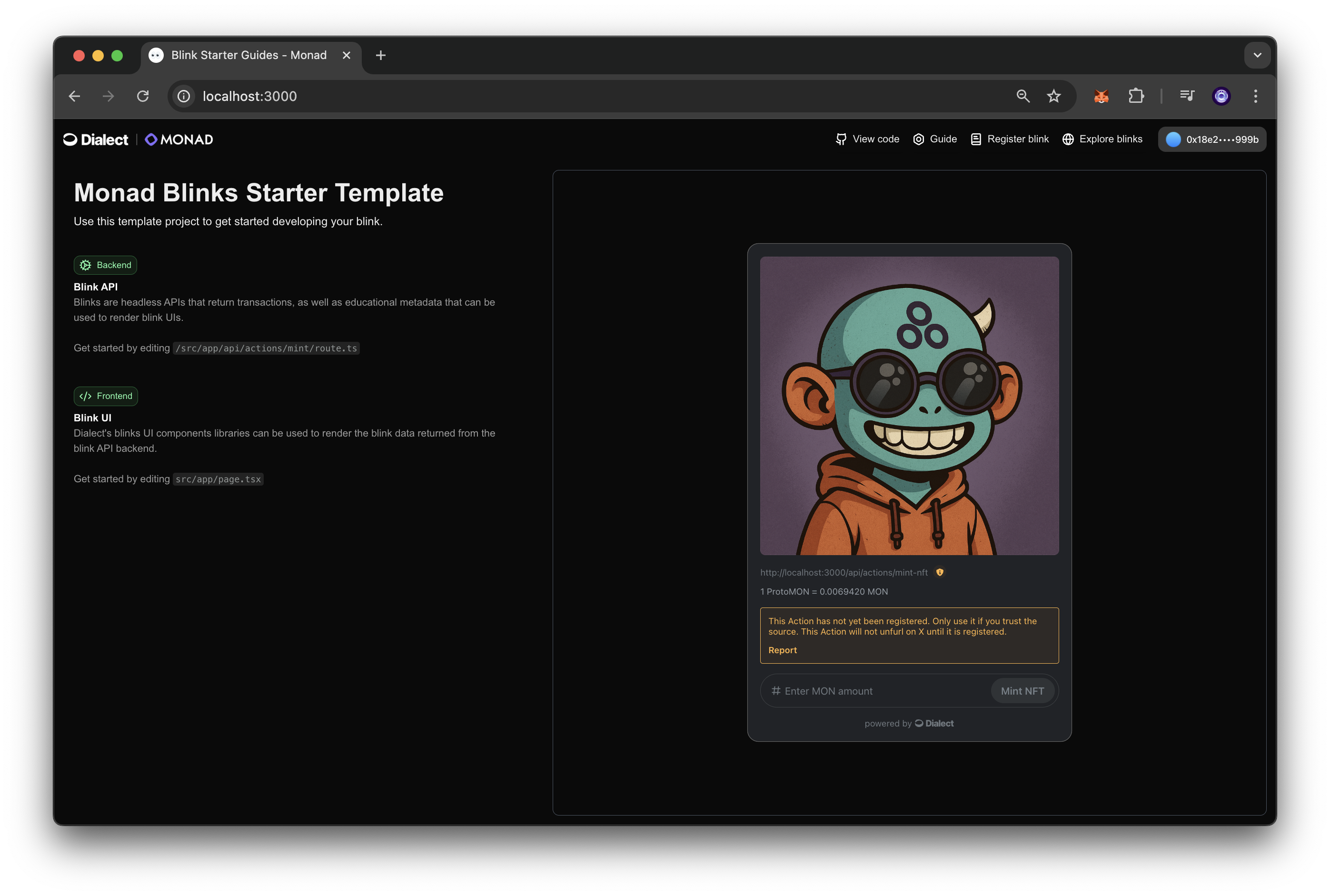Open the media controls icon
This screenshot has height=896, width=1330.
(x=1187, y=96)
